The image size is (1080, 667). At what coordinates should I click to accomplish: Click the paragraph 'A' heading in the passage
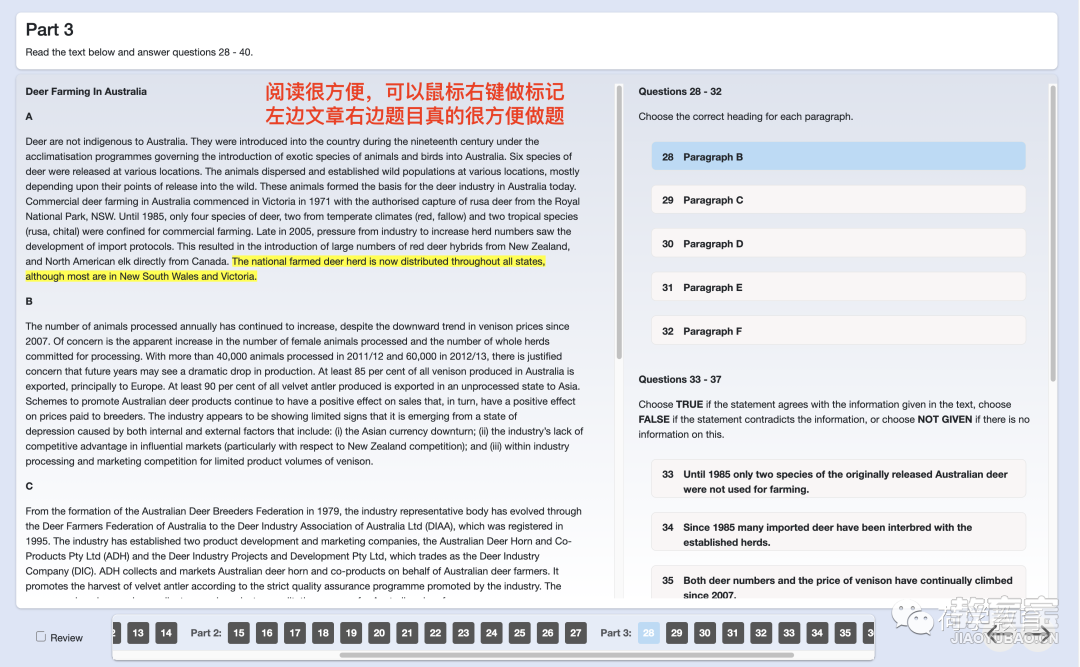29,116
